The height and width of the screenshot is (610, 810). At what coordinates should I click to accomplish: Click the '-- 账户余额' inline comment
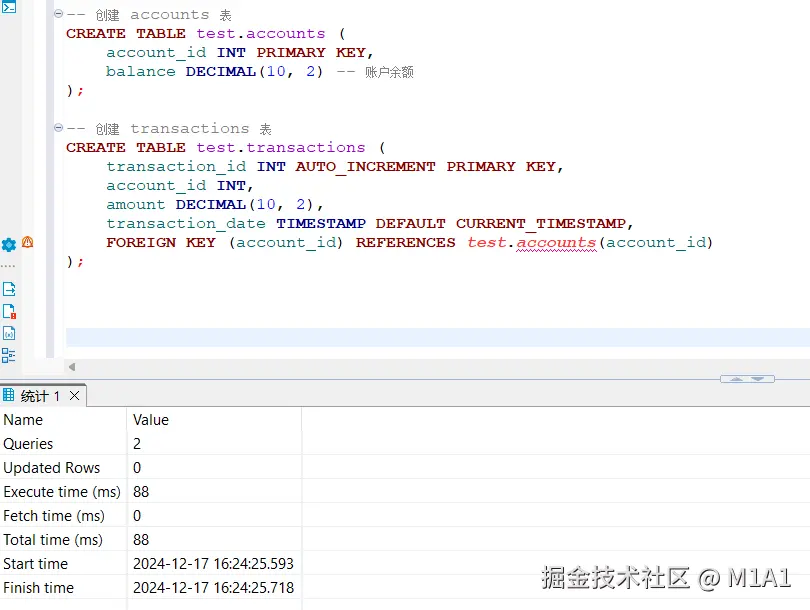click(375, 72)
